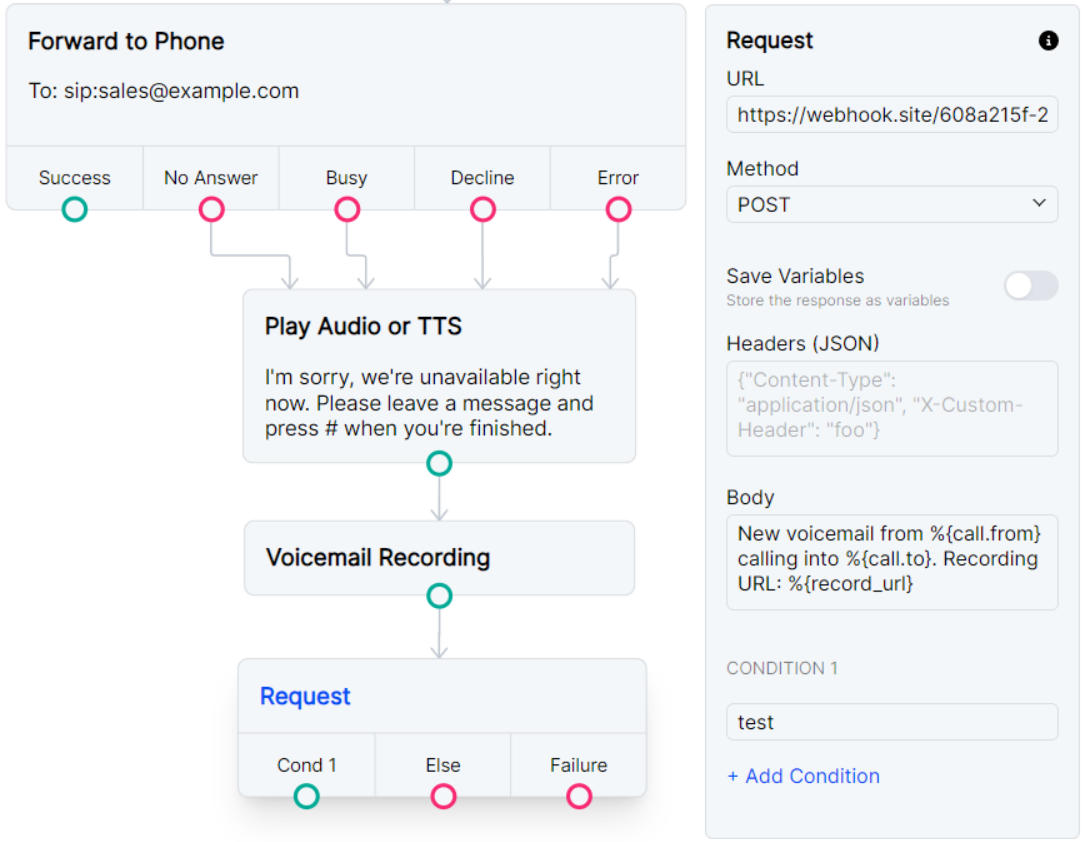Click the Busy branch connector dot

point(347,209)
